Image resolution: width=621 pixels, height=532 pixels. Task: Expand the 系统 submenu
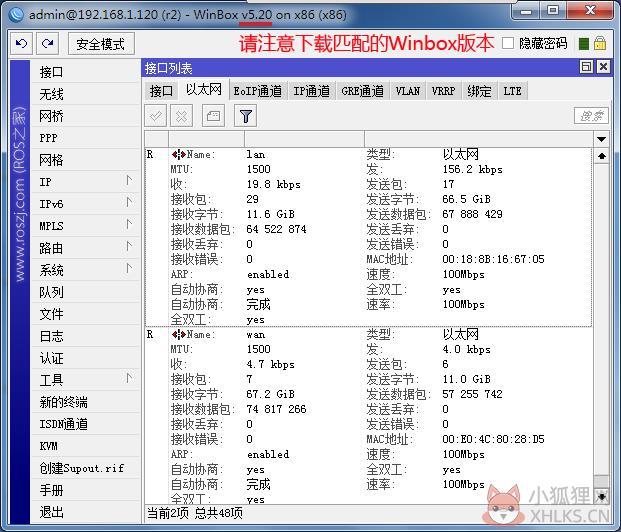[x=129, y=268]
